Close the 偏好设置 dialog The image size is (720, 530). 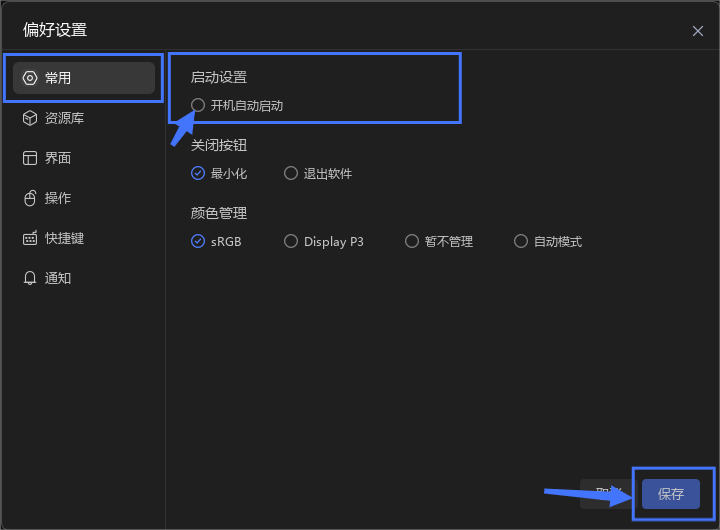pos(698,31)
